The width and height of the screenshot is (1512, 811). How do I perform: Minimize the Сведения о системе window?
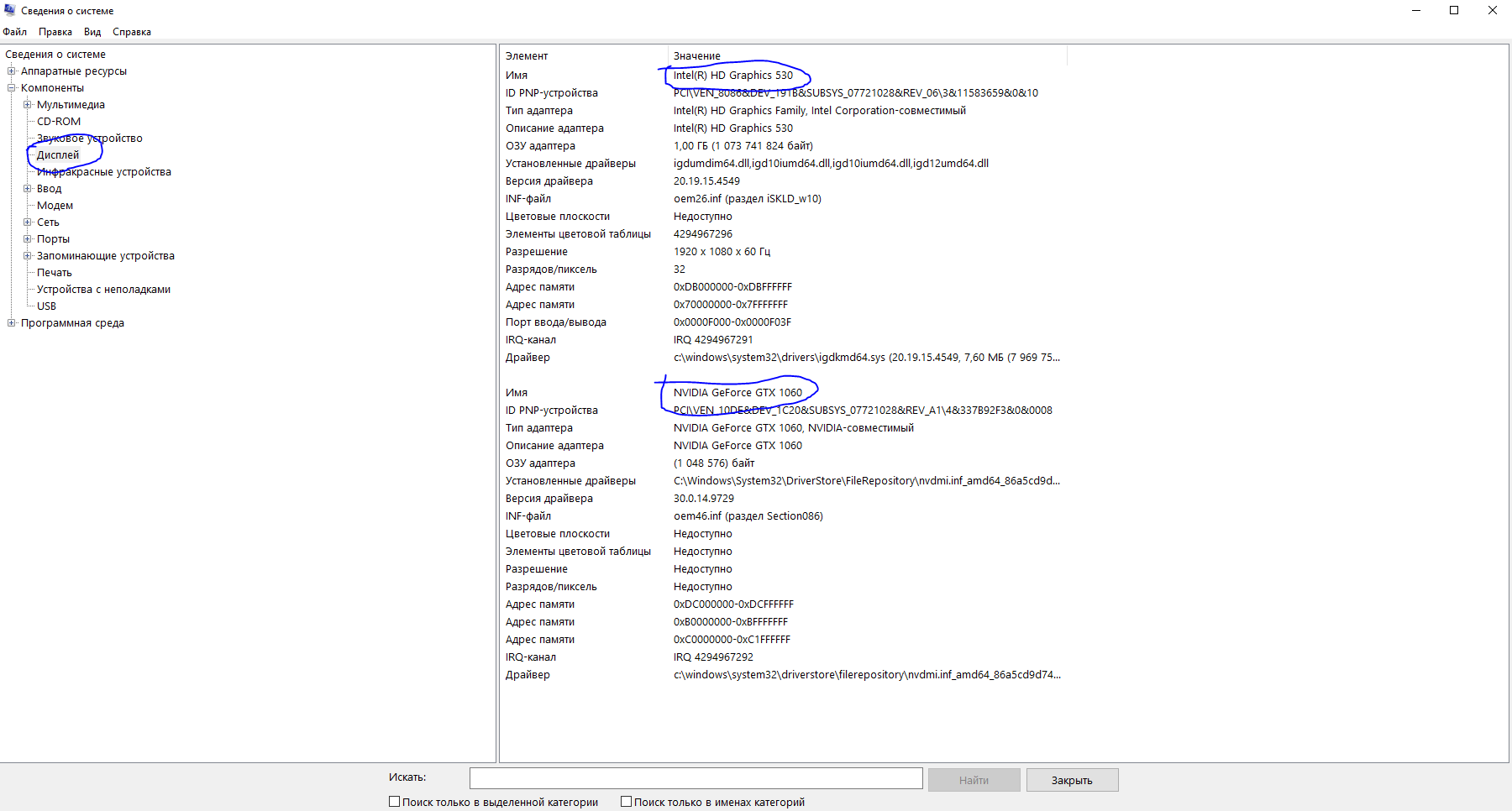tap(1416, 11)
